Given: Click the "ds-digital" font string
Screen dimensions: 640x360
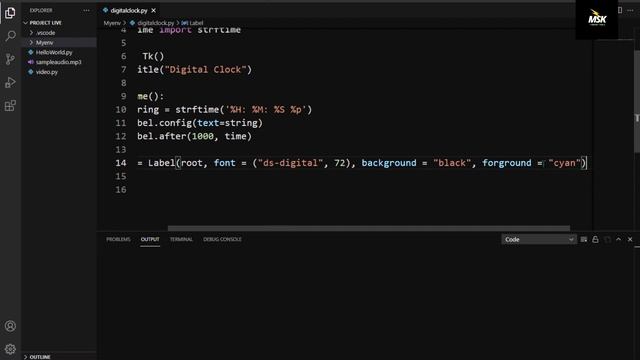Looking at the screenshot, I should [x=290, y=163].
